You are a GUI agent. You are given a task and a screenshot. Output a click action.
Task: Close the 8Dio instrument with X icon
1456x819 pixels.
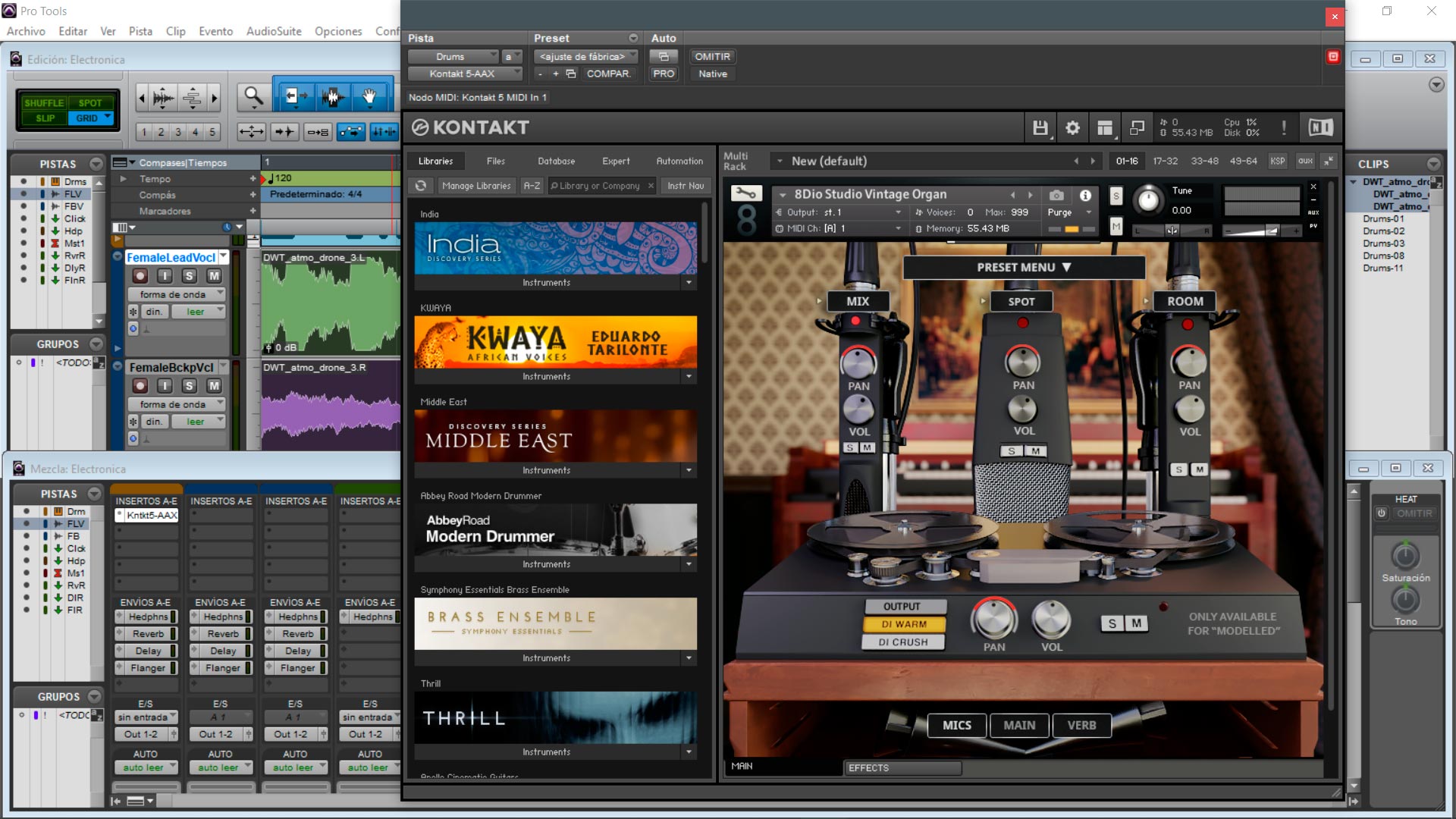[1313, 187]
